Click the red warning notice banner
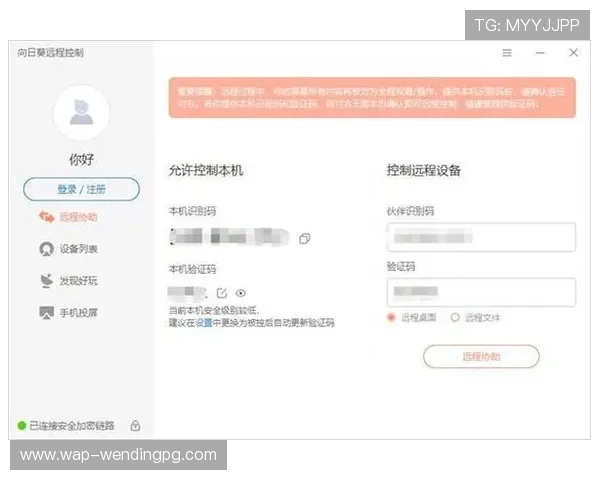Image resolution: width=600 pixels, height=480 pixels. 372,98
